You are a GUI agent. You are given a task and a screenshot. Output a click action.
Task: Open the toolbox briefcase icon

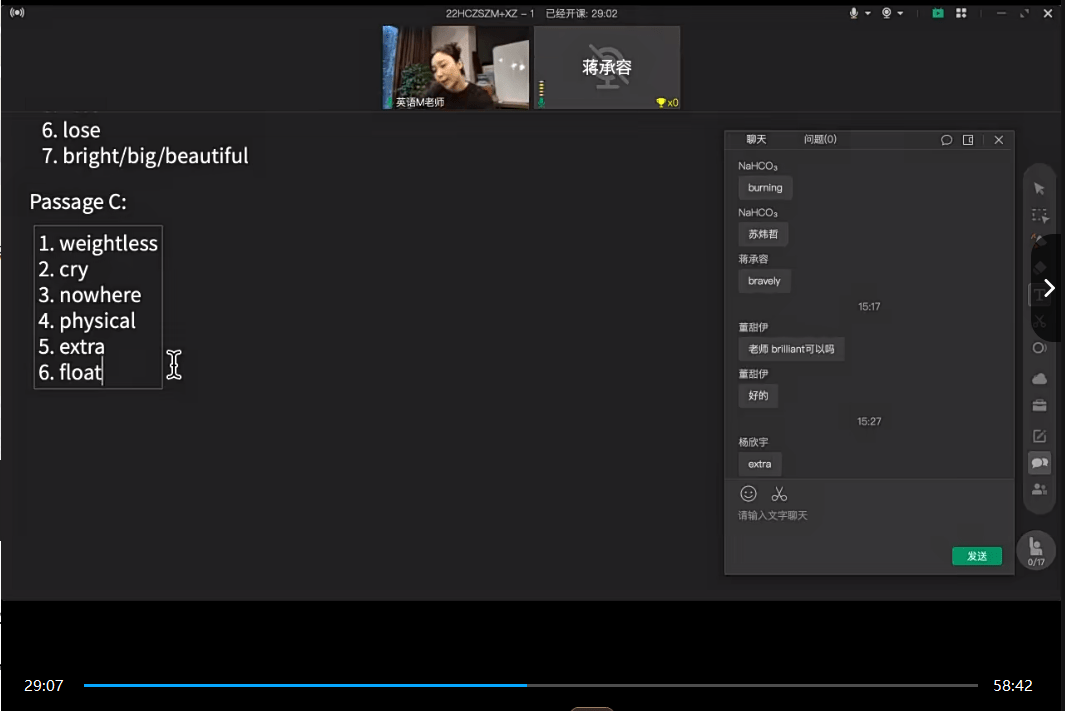1039,405
